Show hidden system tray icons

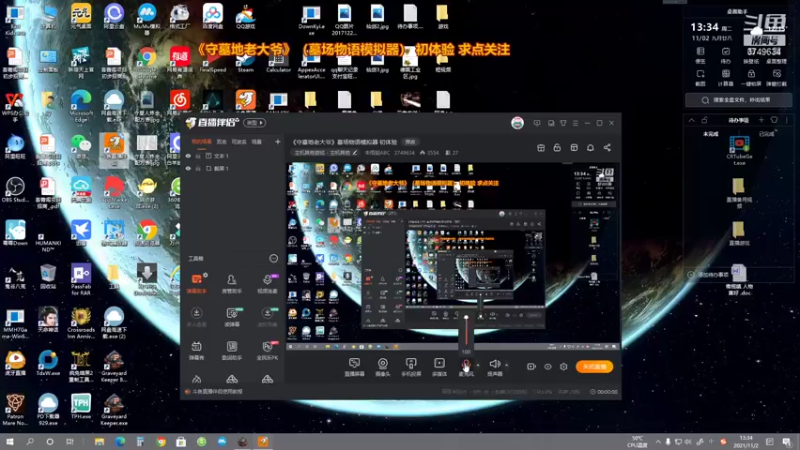[658, 442]
